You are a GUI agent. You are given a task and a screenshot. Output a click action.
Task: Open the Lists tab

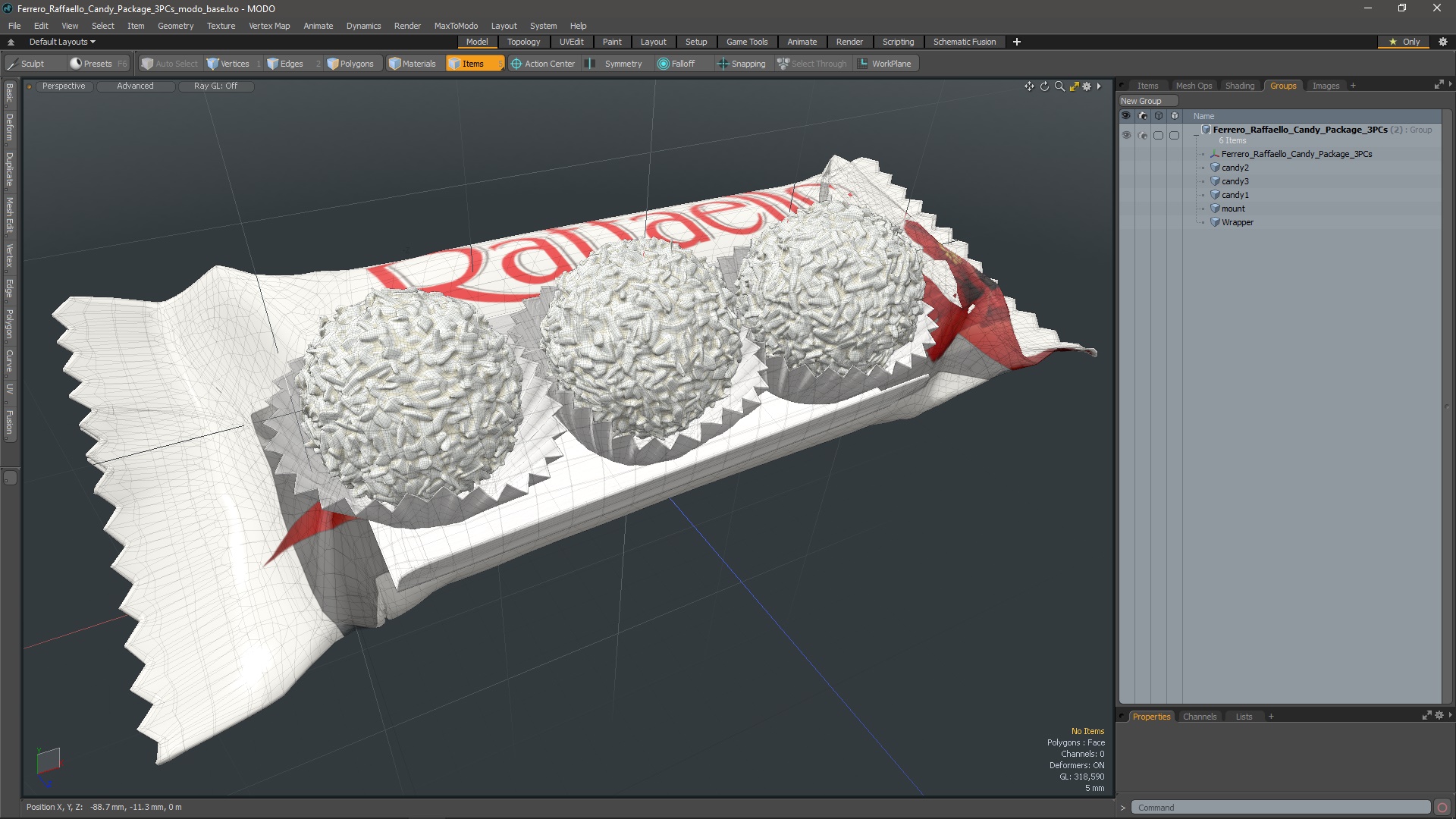click(1244, 717)
